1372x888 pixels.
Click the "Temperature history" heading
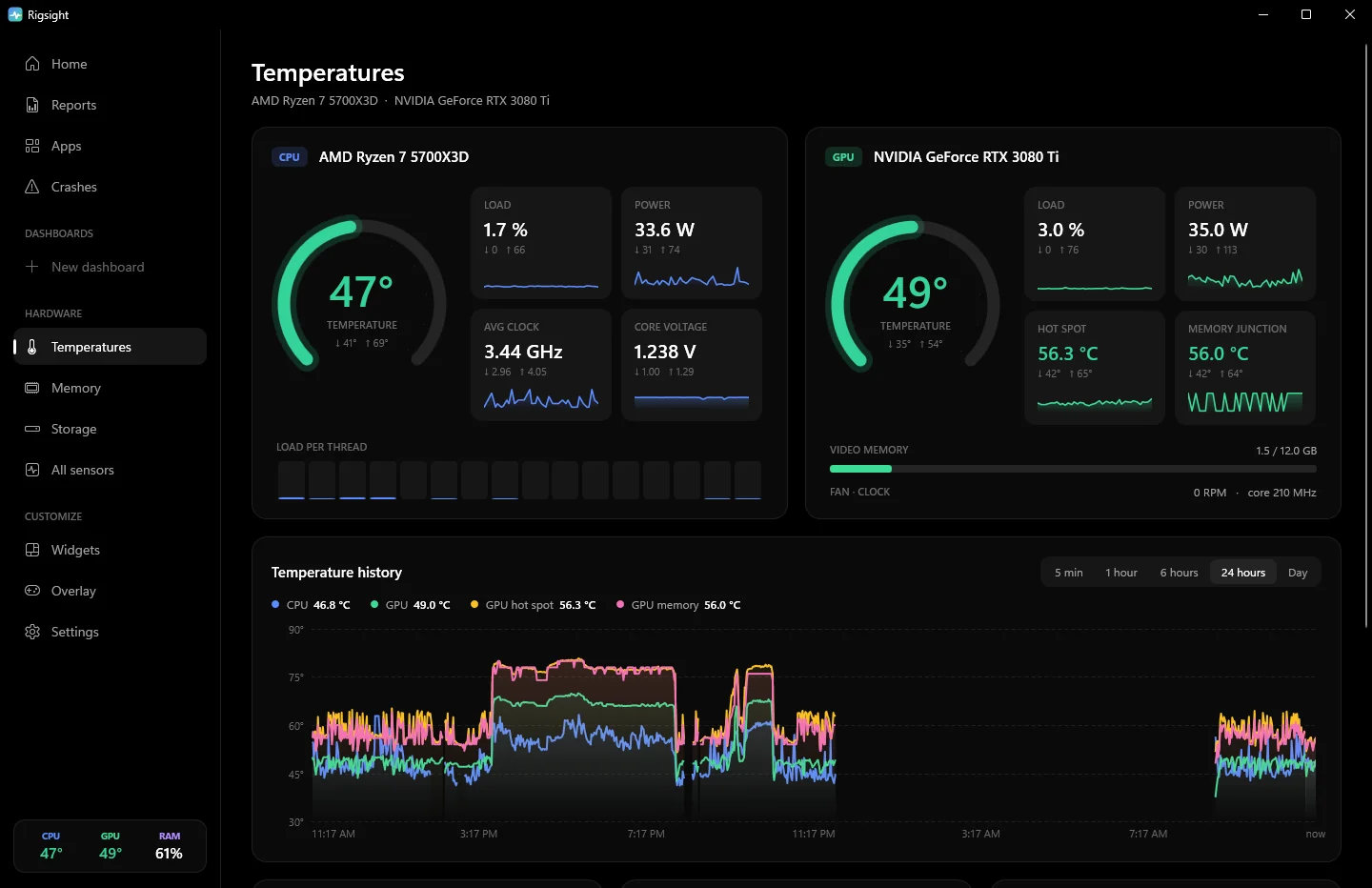(336, 573)
